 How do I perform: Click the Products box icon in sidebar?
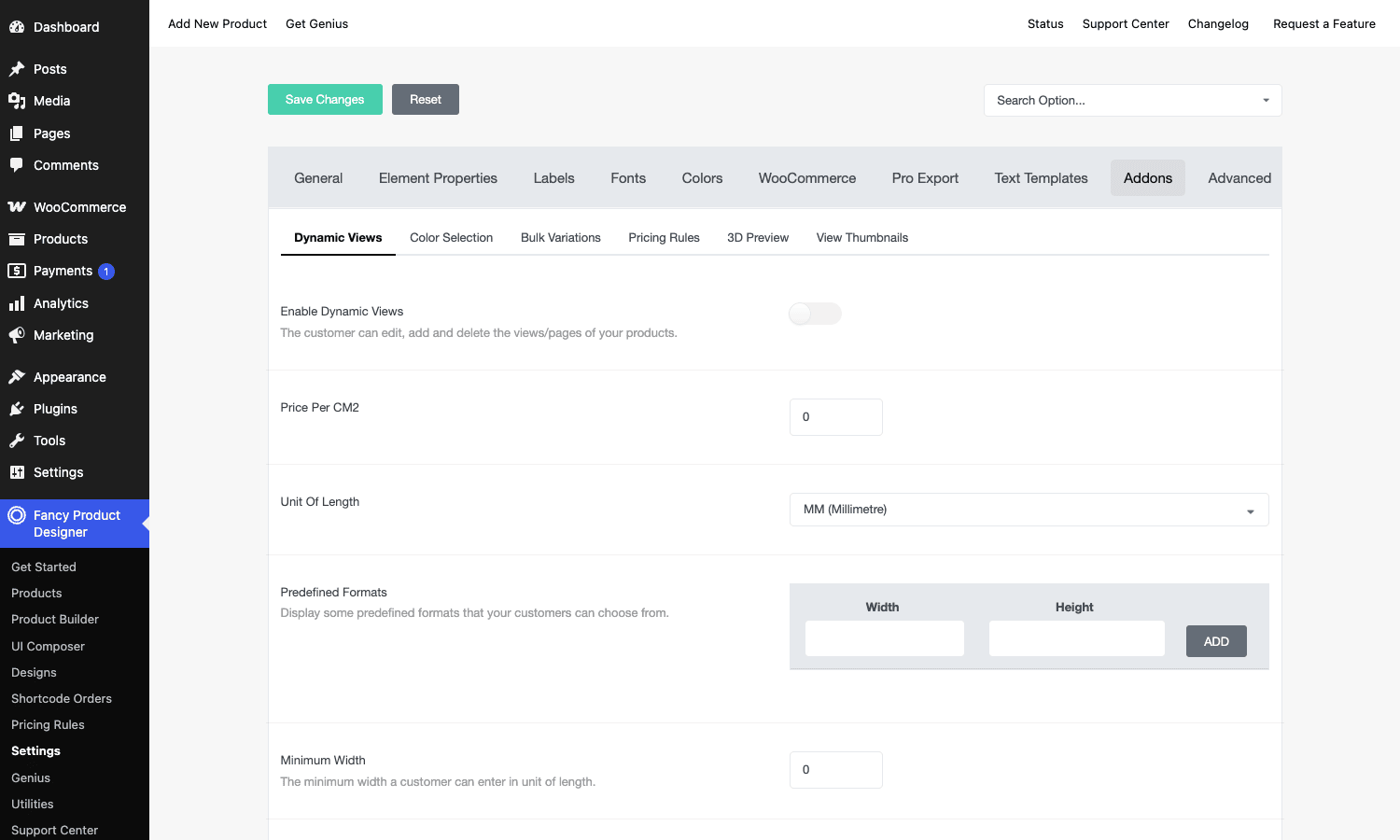pyautogui.click(x=17, y=239)
